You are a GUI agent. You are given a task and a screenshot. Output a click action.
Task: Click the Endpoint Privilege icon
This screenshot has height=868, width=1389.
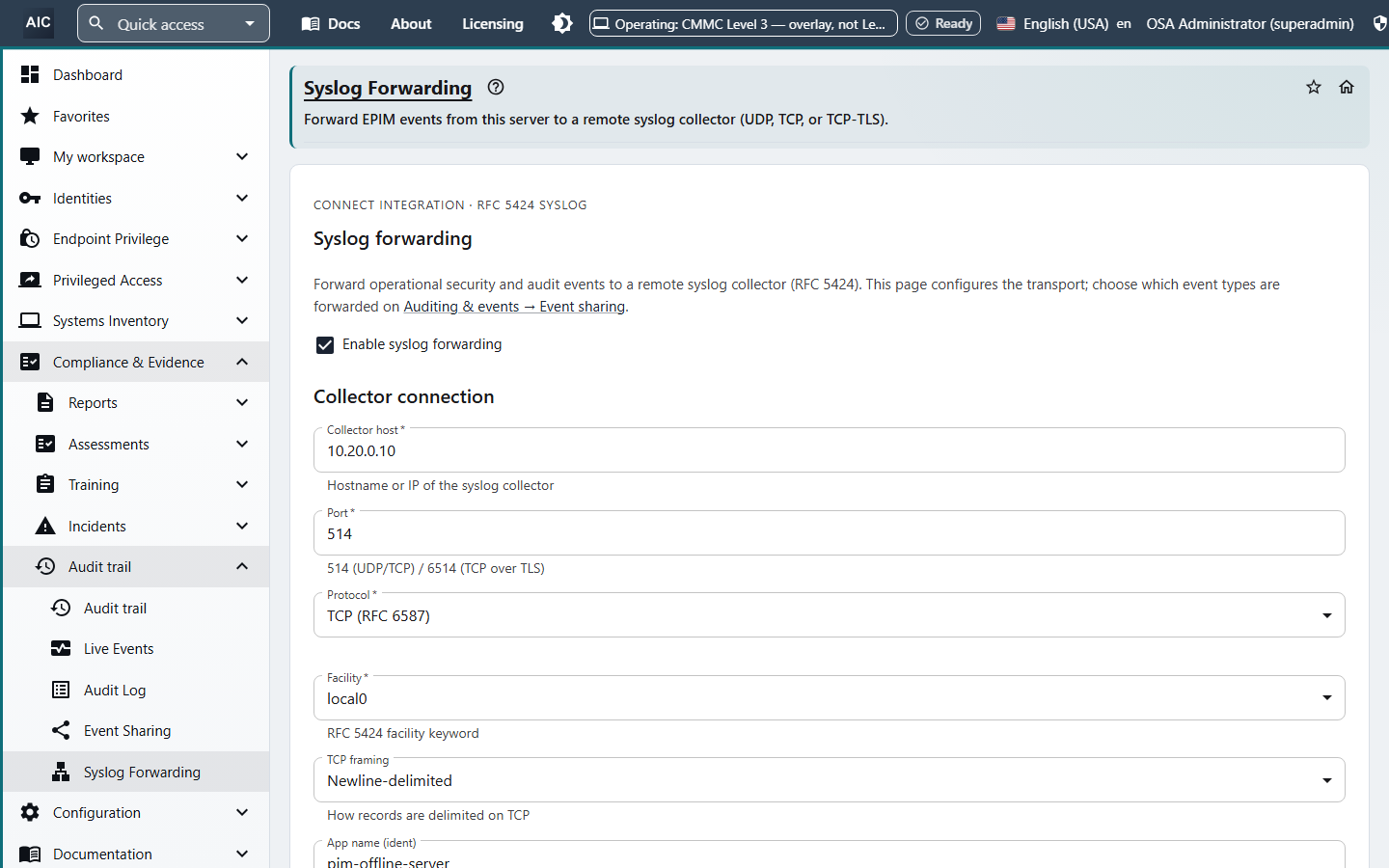pyautogui.click(x=30, y=238)
